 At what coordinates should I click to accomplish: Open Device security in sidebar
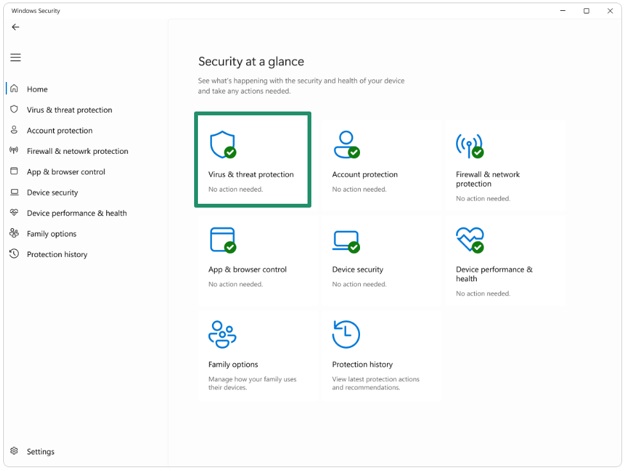click(52, 193)
